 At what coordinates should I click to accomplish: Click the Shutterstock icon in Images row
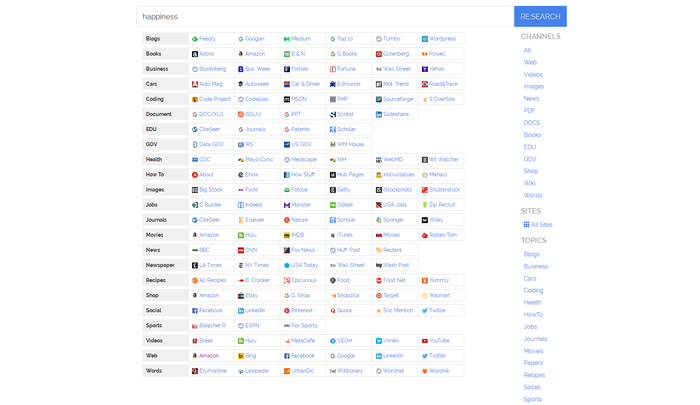point(425,190)
